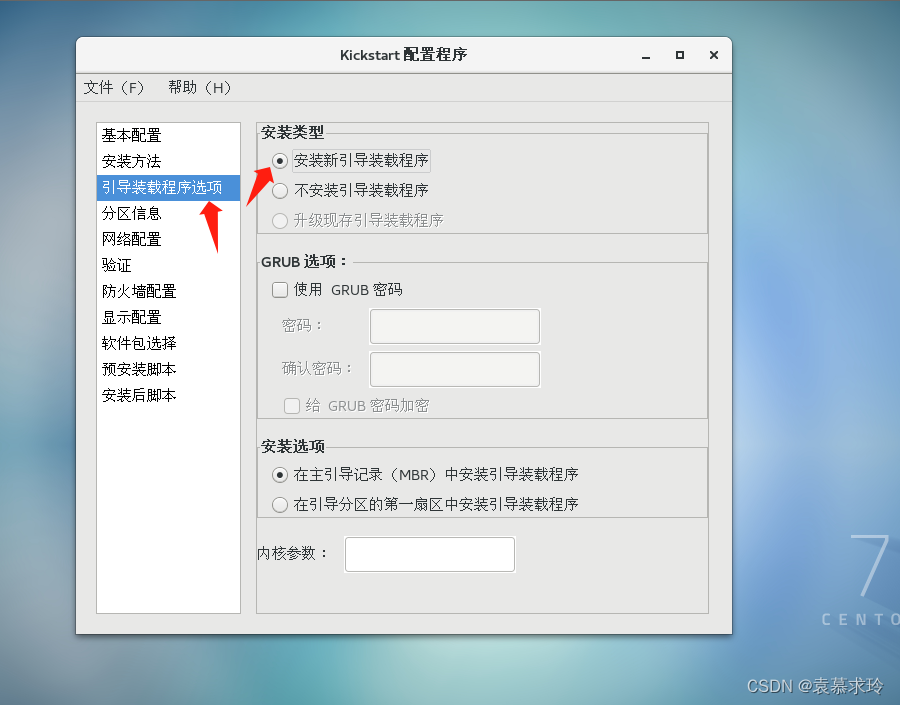Toggle 给 GRUB 密码加密 checkbox
900x705 pixels.
click(x=292, y=406)
